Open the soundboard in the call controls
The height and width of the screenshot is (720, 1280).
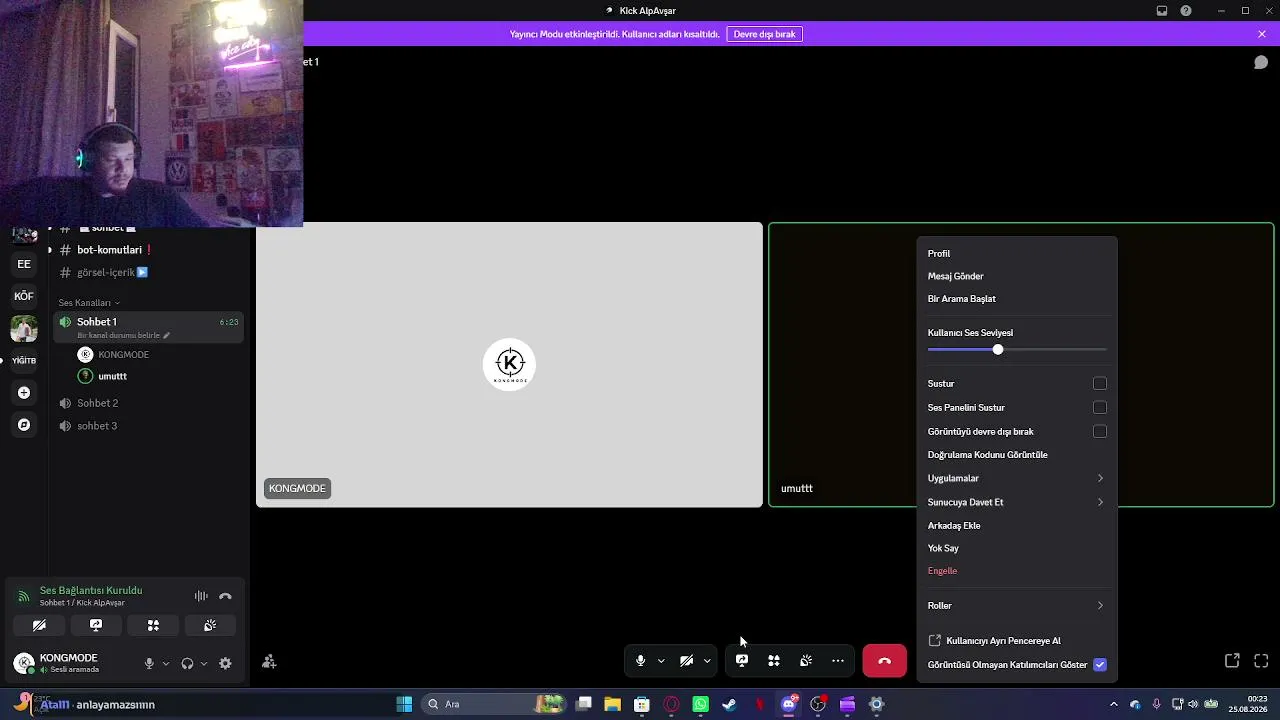point(806,661)
